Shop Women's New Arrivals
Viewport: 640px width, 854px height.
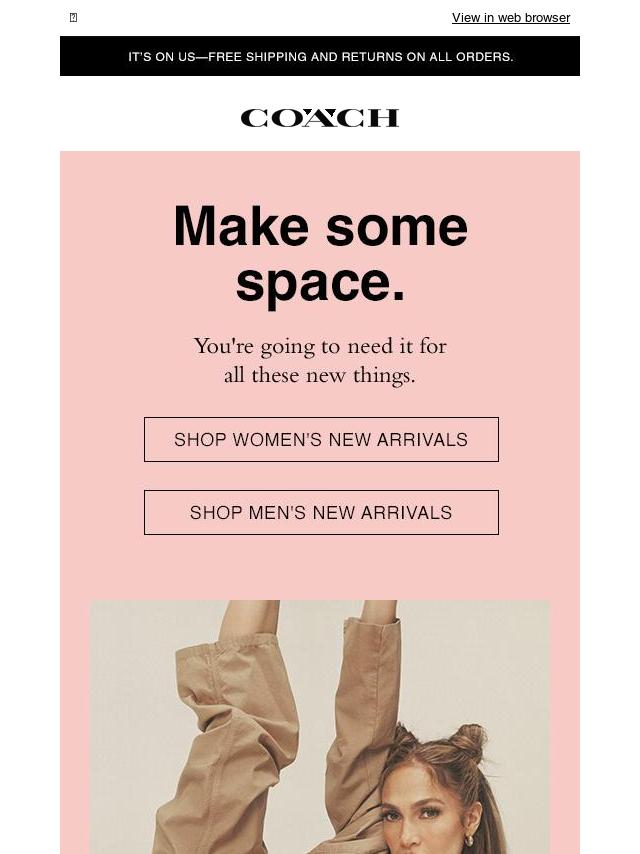[x=321, y=440]
